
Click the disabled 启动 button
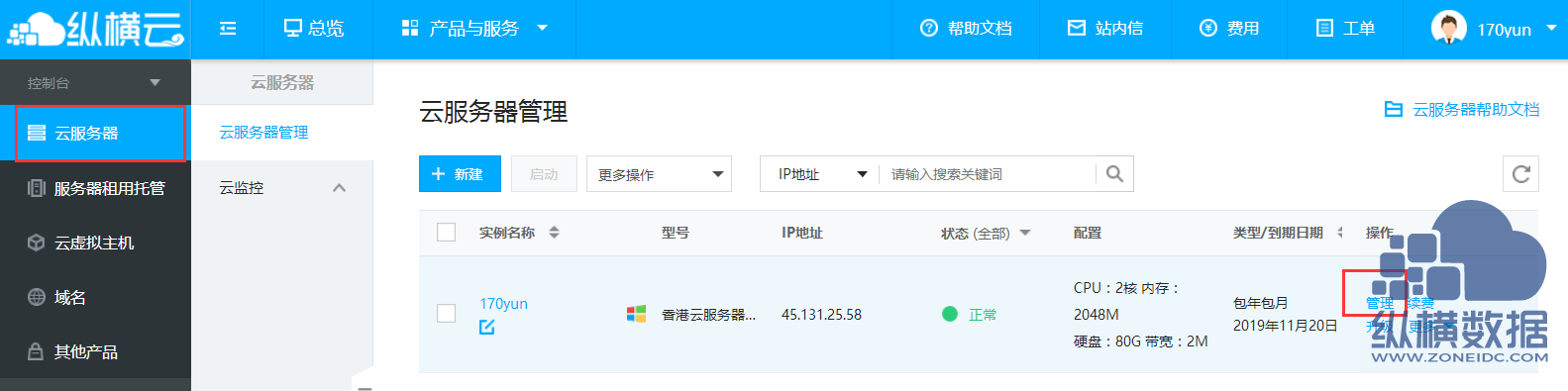pos(544,174)
